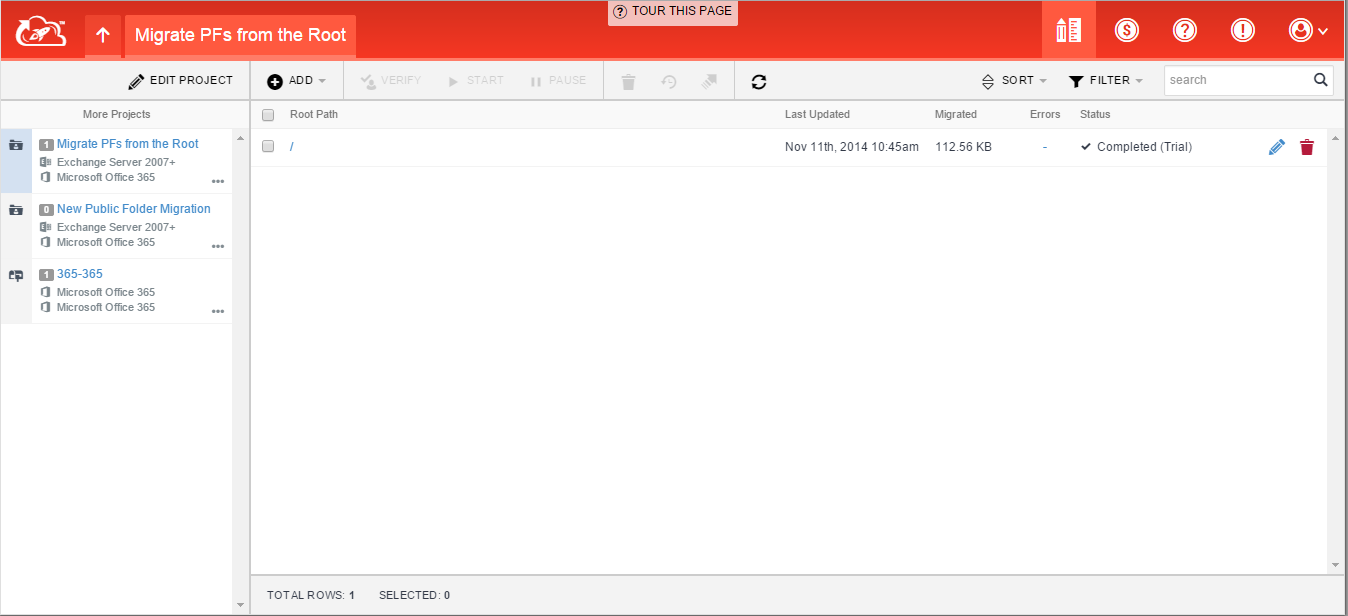The height and width of the screenshot is (616, 1348).
Task: Click the Status column header
Action: tap(1095, 115)
